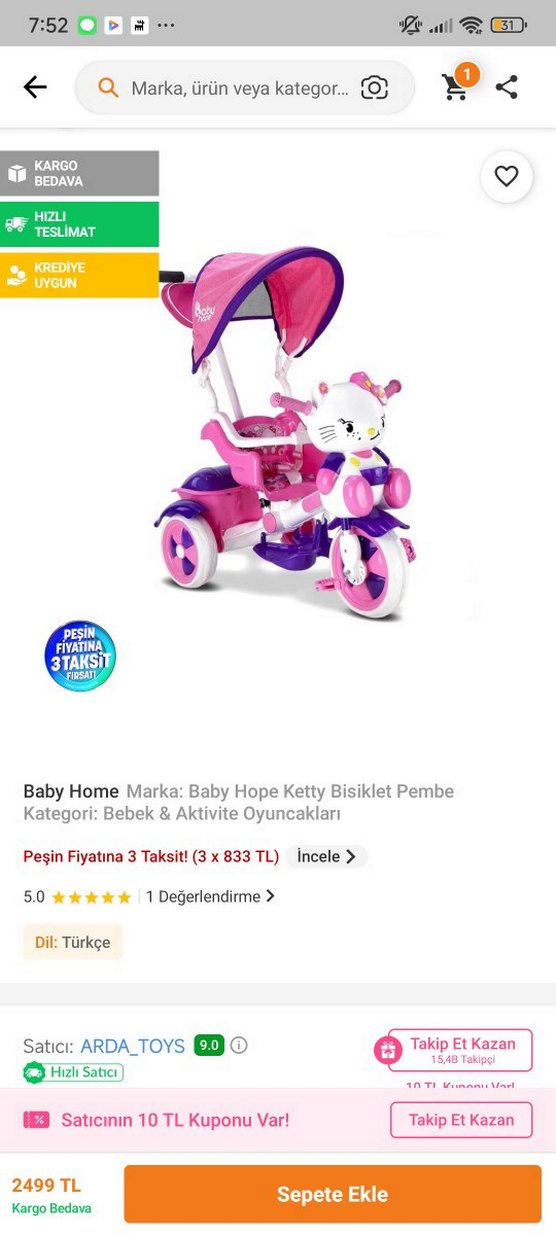Tap the Krediye Uygun badge

click(x=79, y=275)
